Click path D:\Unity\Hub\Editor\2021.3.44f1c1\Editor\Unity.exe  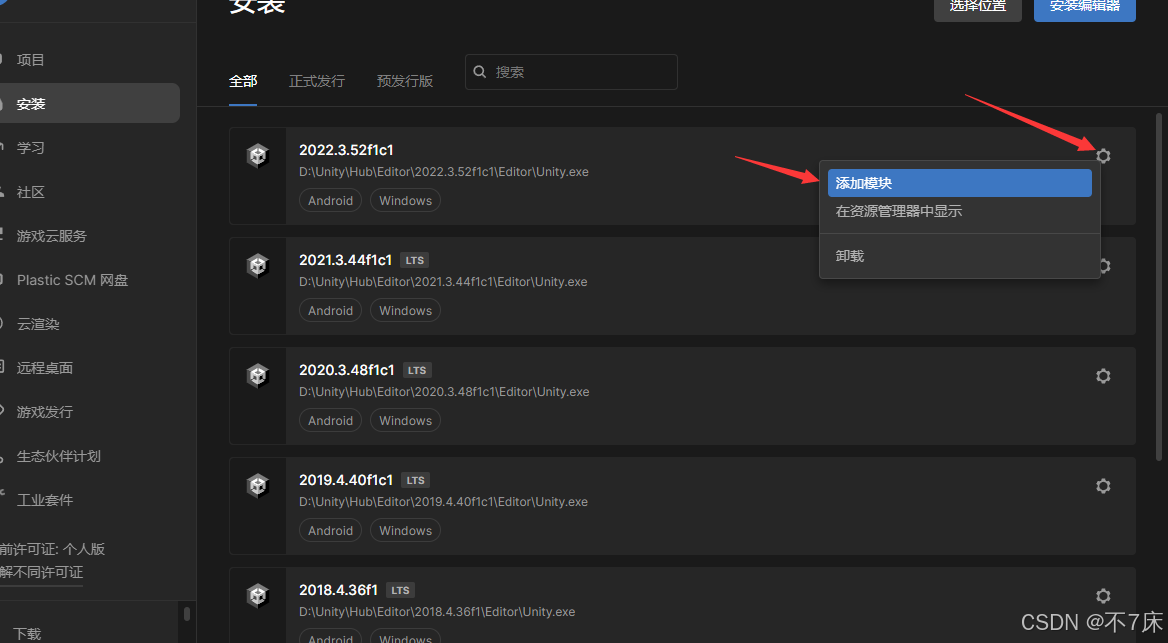tap(443, 282)
